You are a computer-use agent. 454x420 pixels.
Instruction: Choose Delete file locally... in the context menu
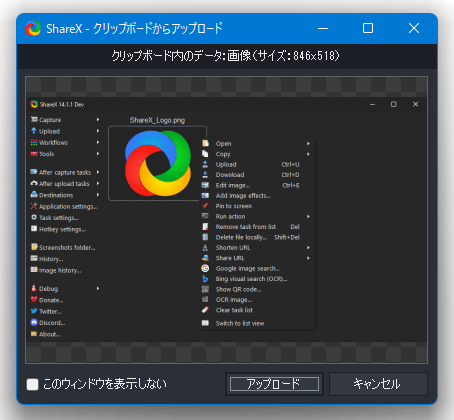coord(257,237)
